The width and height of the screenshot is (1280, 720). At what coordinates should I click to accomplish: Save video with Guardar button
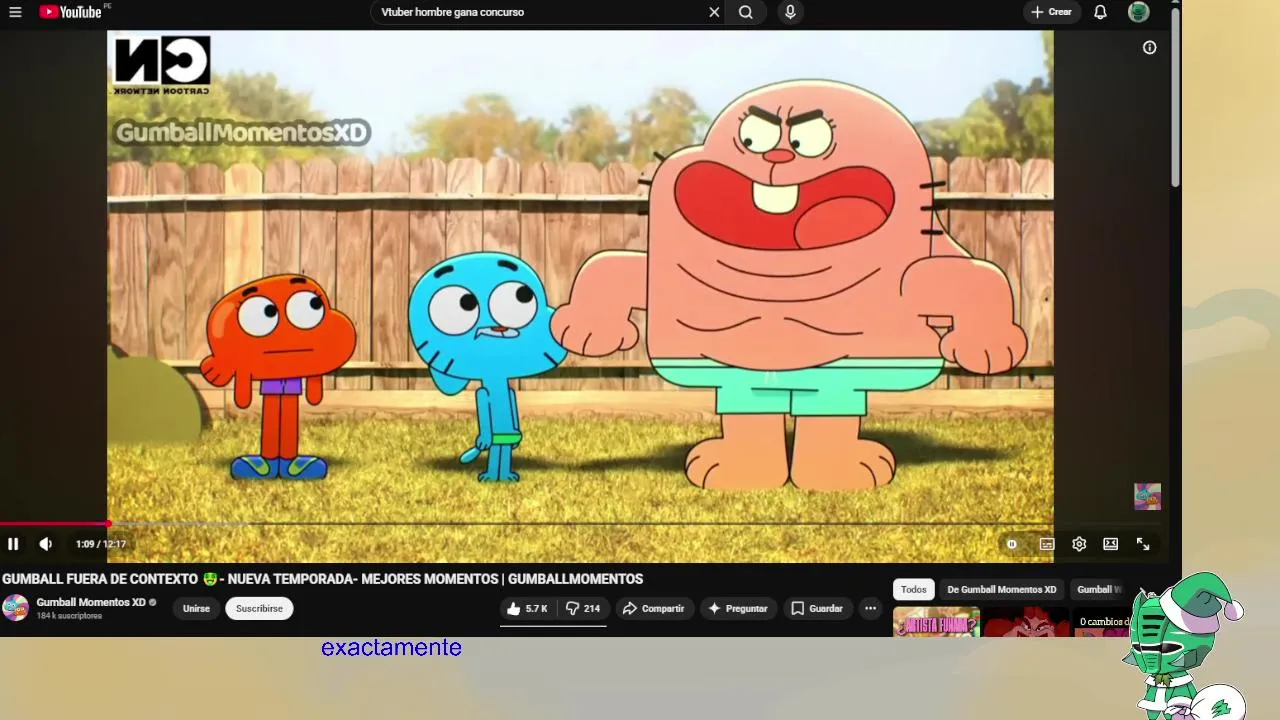pyautogui.click(x=817, y=608)
